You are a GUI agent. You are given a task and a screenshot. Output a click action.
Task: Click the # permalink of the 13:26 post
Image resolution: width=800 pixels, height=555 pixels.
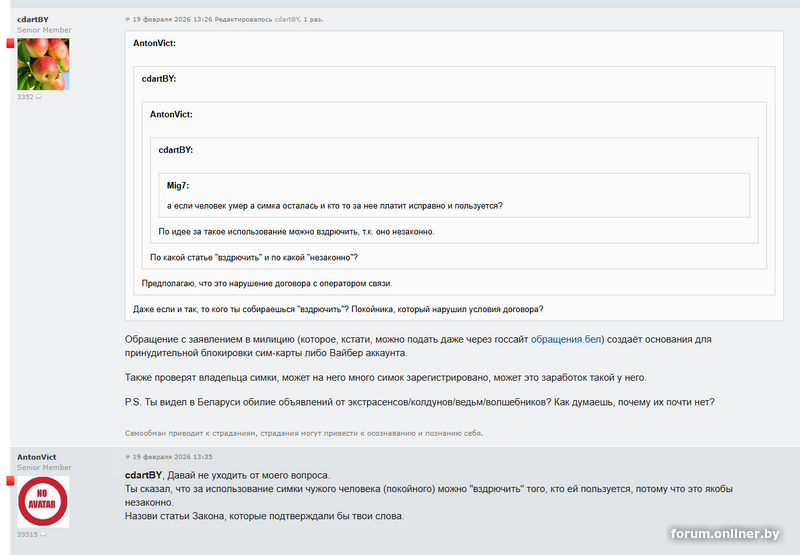(x=128, y=19)
